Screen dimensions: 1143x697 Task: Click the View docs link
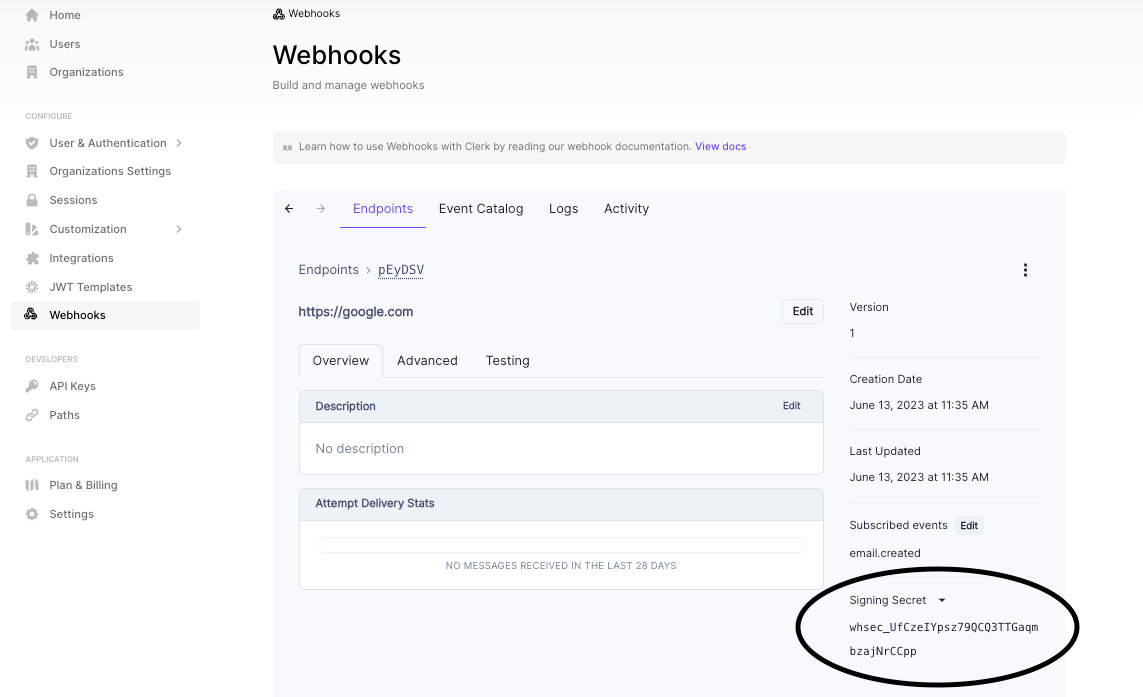tap(720, 146)
